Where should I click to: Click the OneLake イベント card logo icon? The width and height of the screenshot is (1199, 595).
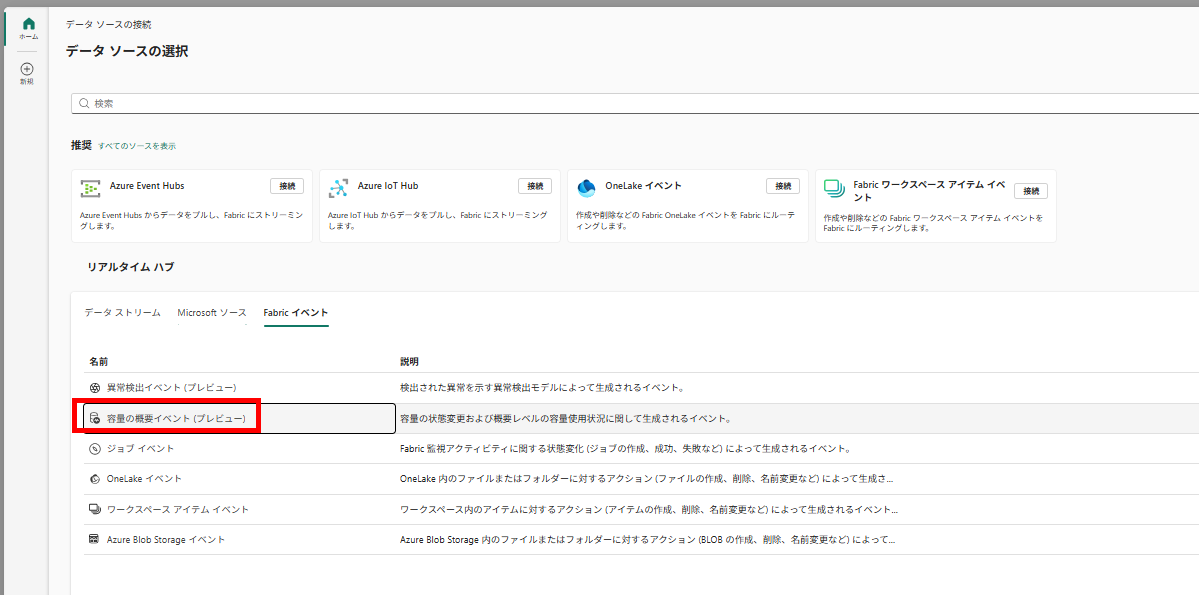tap(587, 187)
